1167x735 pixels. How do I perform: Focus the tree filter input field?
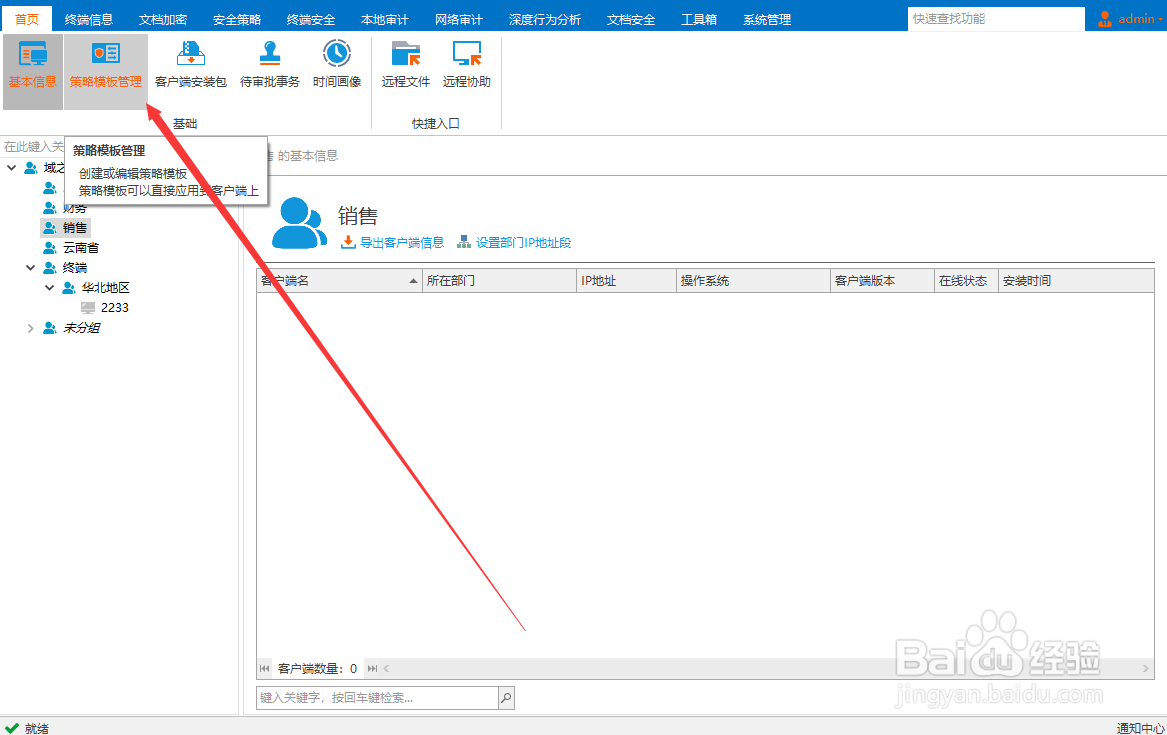point(33,147)
